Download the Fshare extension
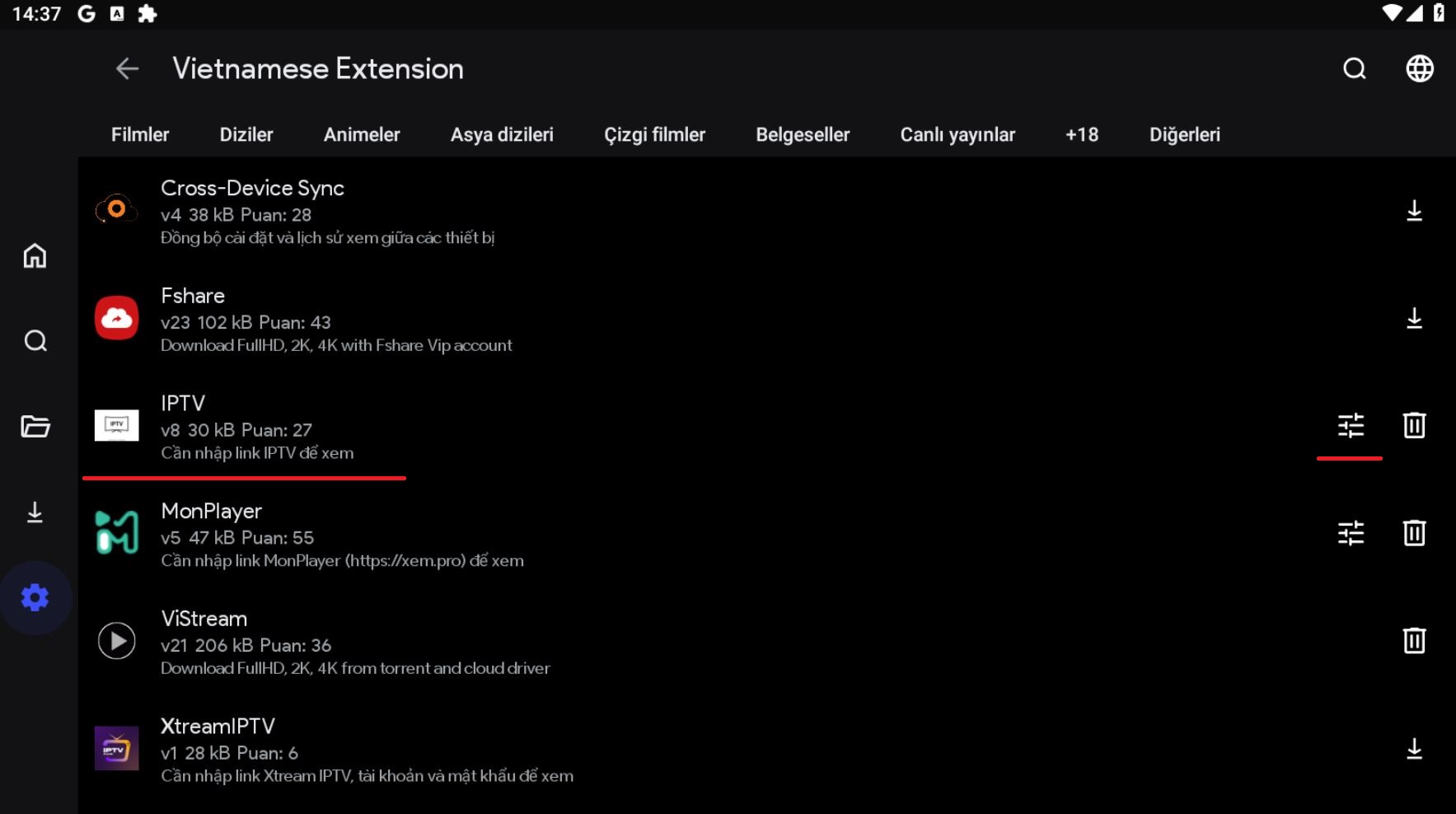The height and width of the screenshot is (814, 1456). 1414,318
